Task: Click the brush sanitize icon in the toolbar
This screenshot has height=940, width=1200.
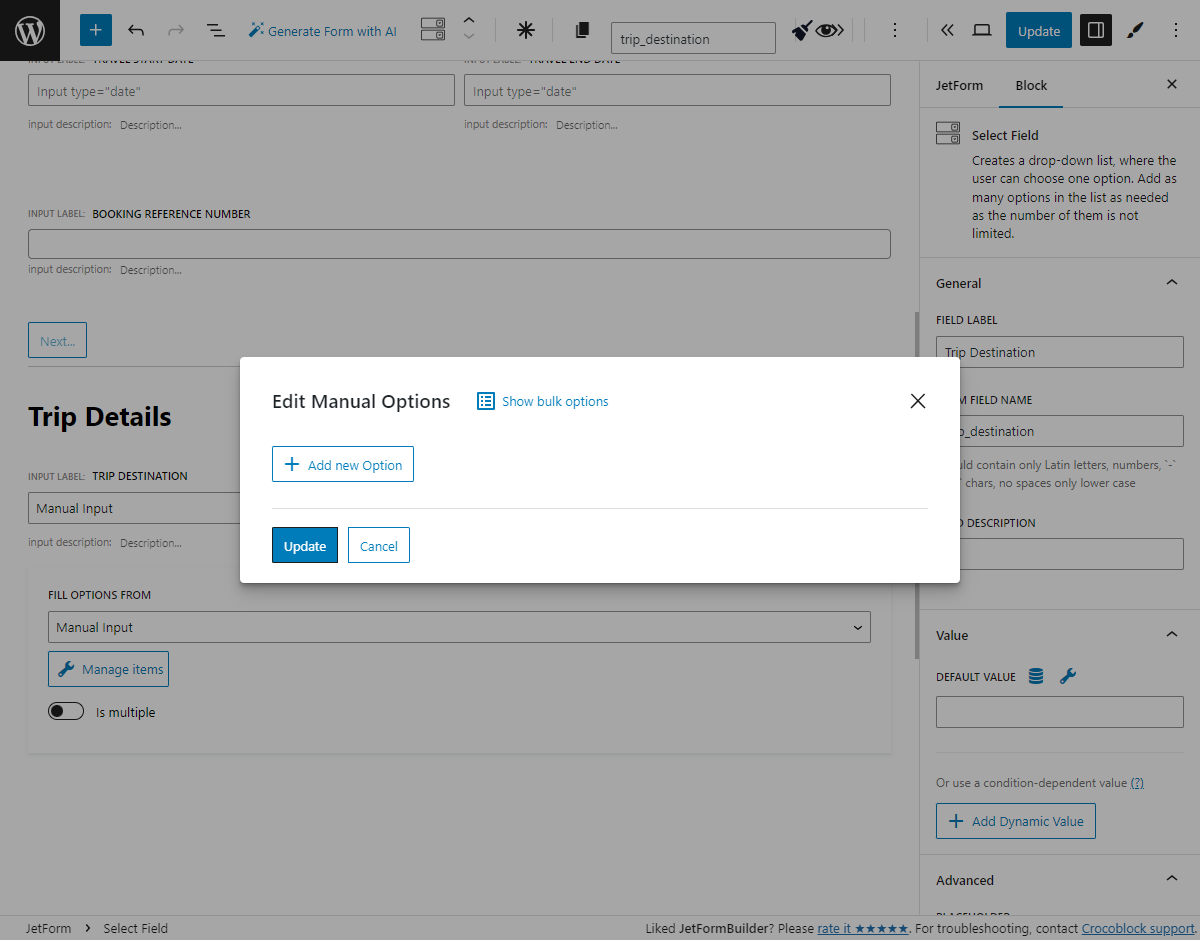Action: 802,31
